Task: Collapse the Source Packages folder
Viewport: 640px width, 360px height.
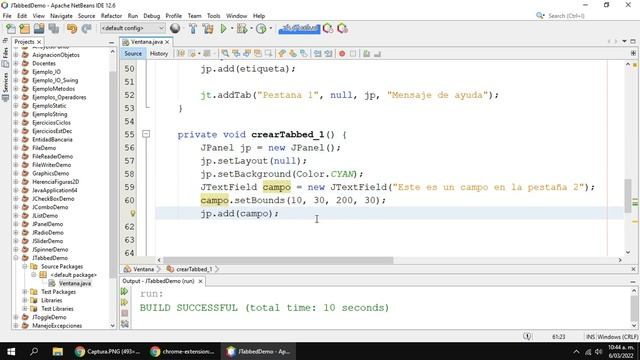Action: click(24, 267)
